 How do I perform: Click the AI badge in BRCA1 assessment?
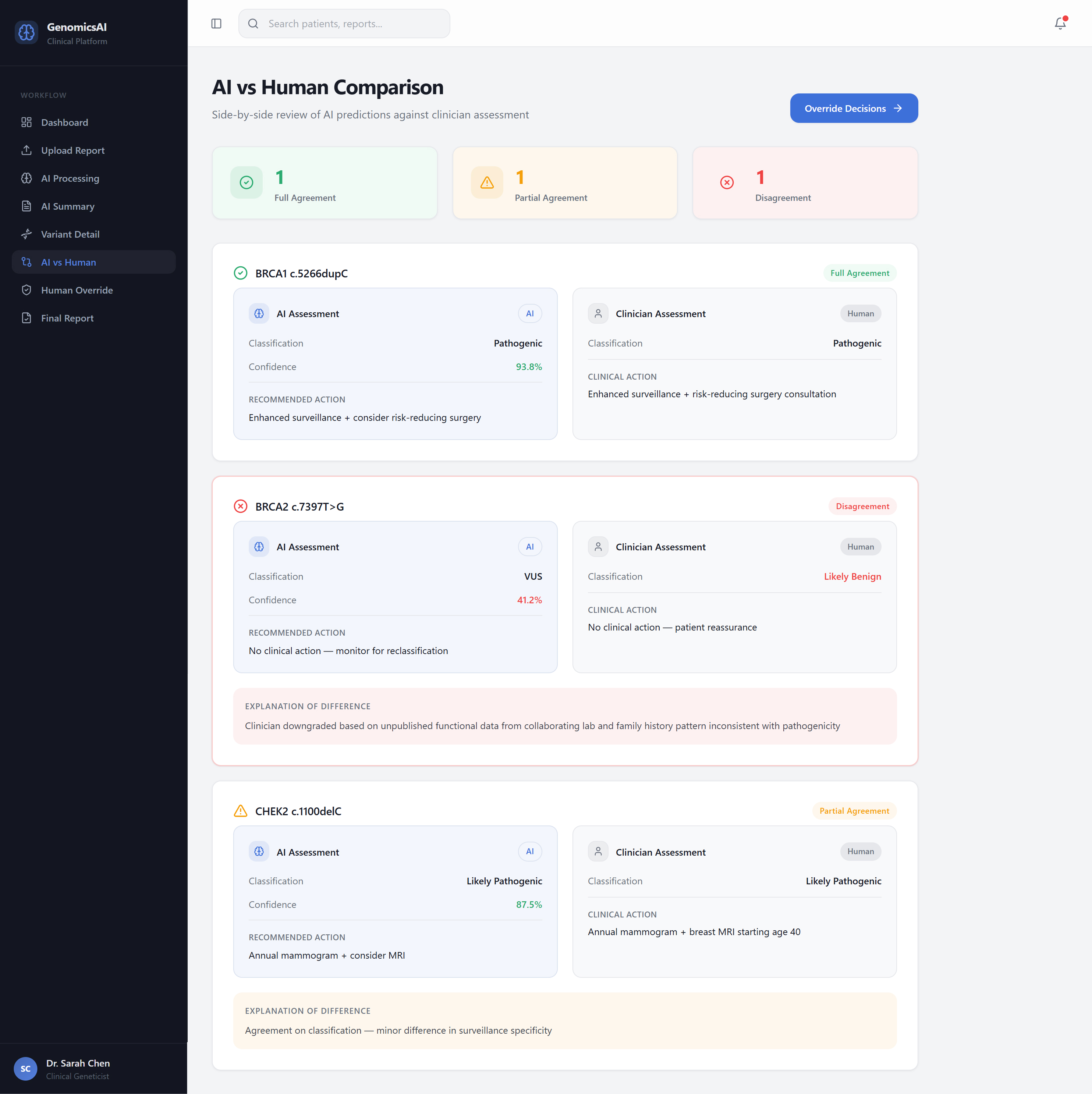[x=529, y=314]
